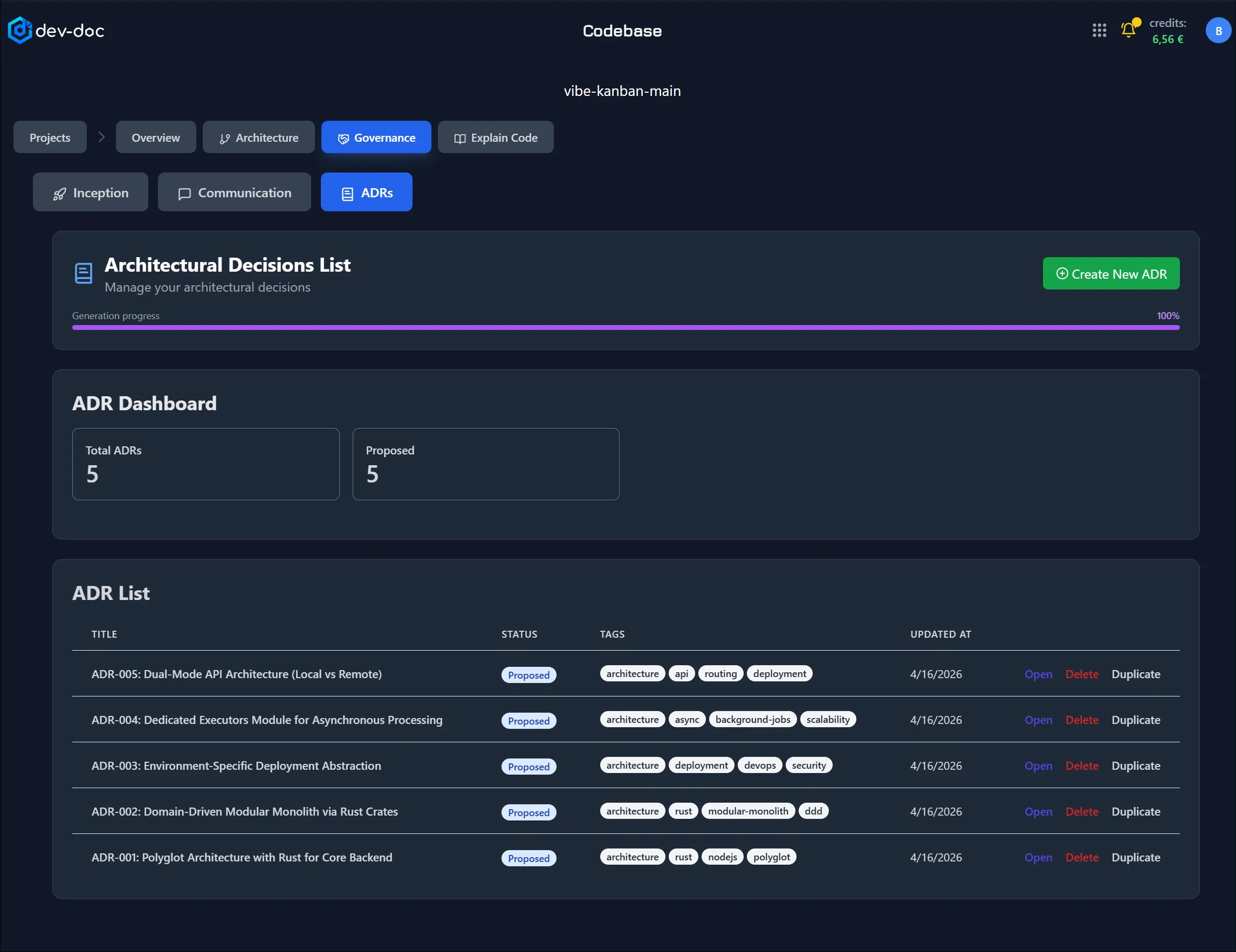Screen dimensions: 1236x952
Task: Click the Governance handshake icon
Action: 343,139
